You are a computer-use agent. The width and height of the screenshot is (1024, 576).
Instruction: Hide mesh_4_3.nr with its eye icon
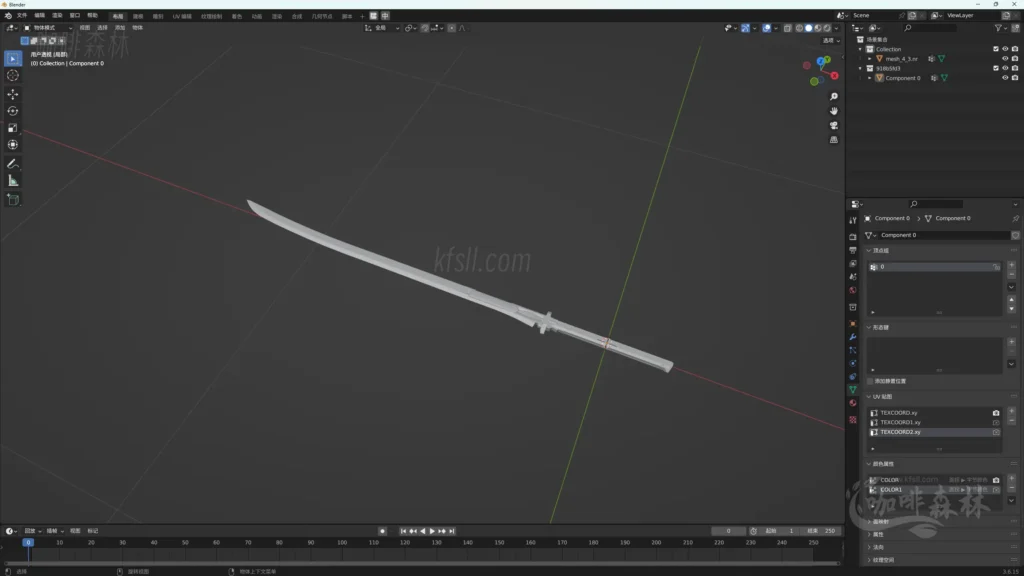click(1005, 59)
